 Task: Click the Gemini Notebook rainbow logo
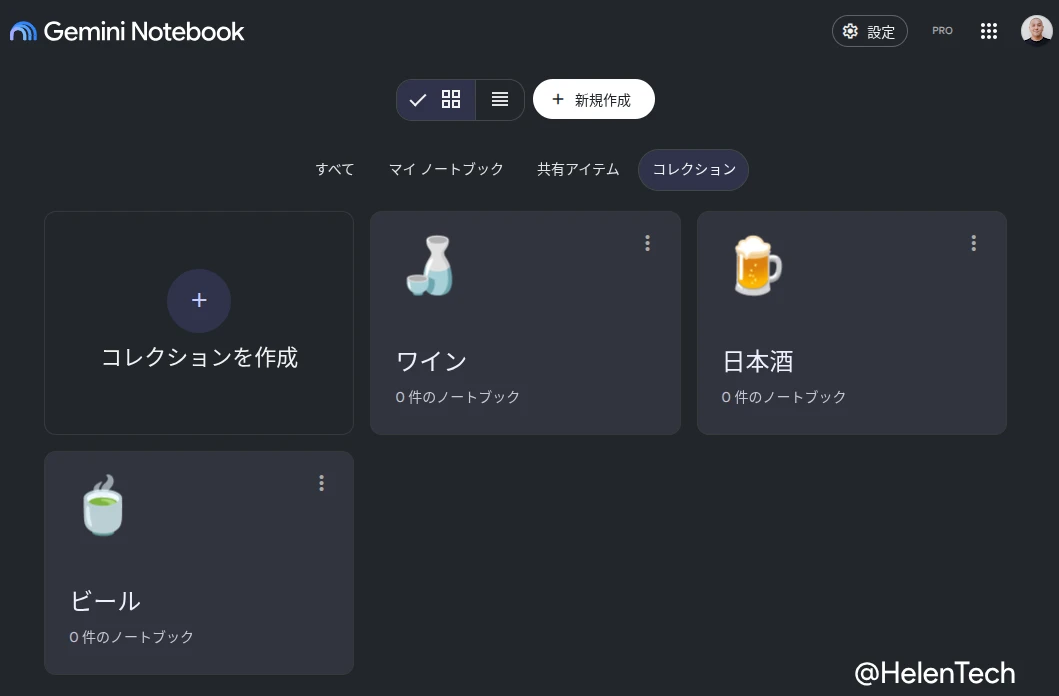click(x=23, y=31)
